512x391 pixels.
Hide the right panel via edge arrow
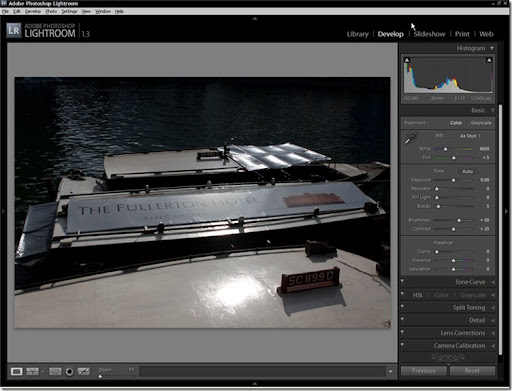click(507, 211)
